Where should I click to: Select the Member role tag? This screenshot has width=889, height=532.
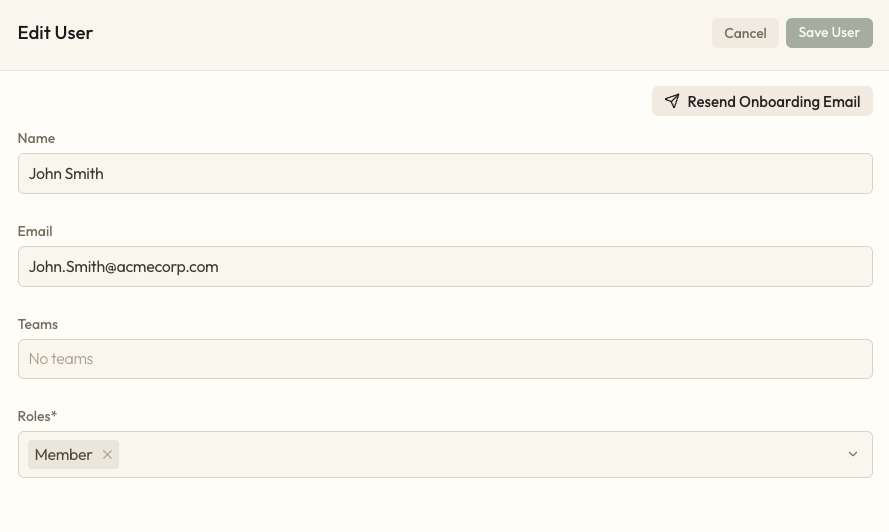pos(63,455)
